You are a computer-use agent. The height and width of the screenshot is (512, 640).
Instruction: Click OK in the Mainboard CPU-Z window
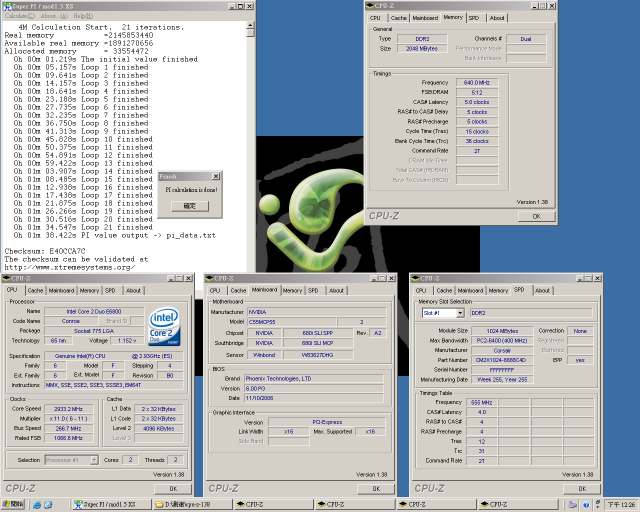pos(376,488)
